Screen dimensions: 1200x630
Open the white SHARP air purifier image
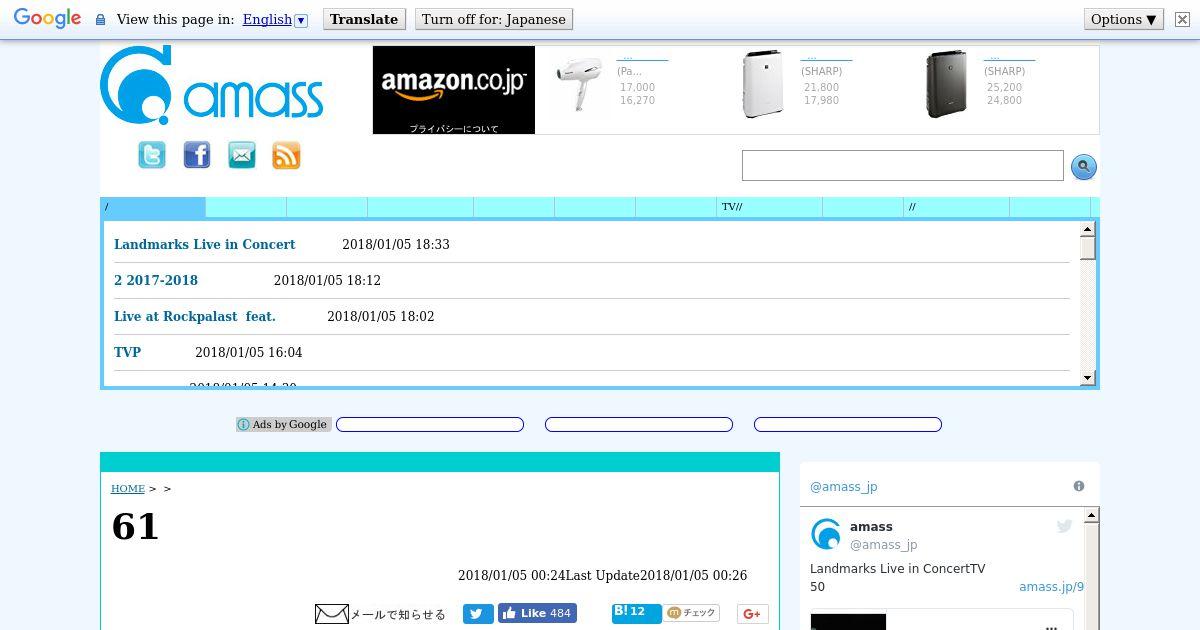[763, 85]
